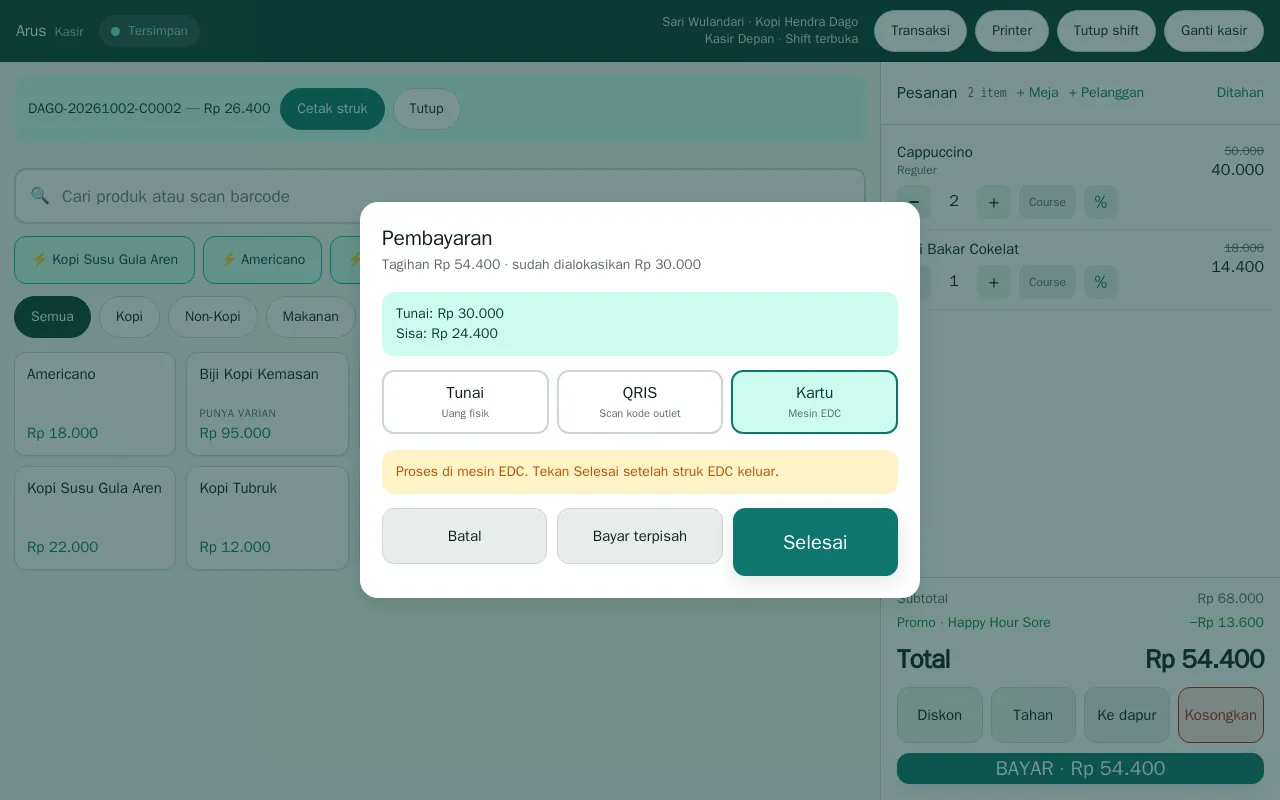Screen dimensions: 1280x800
Task: Click Ganti kasir button
Action: pyautogui.click(x=1214, y=31)
